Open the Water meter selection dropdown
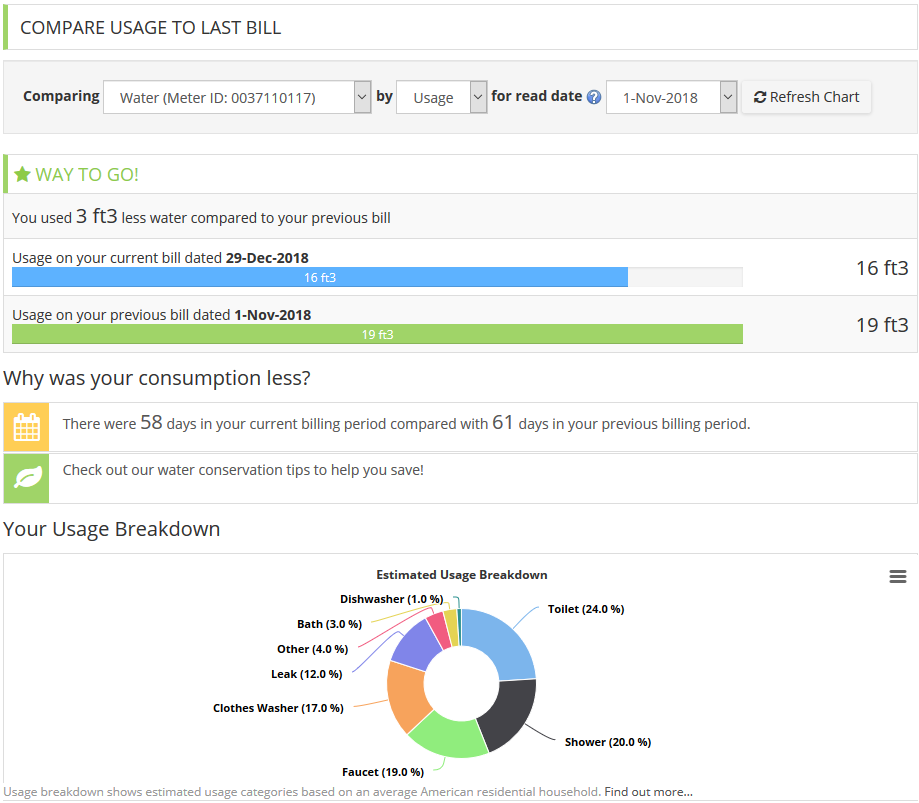919x803 pixels. 237,98
